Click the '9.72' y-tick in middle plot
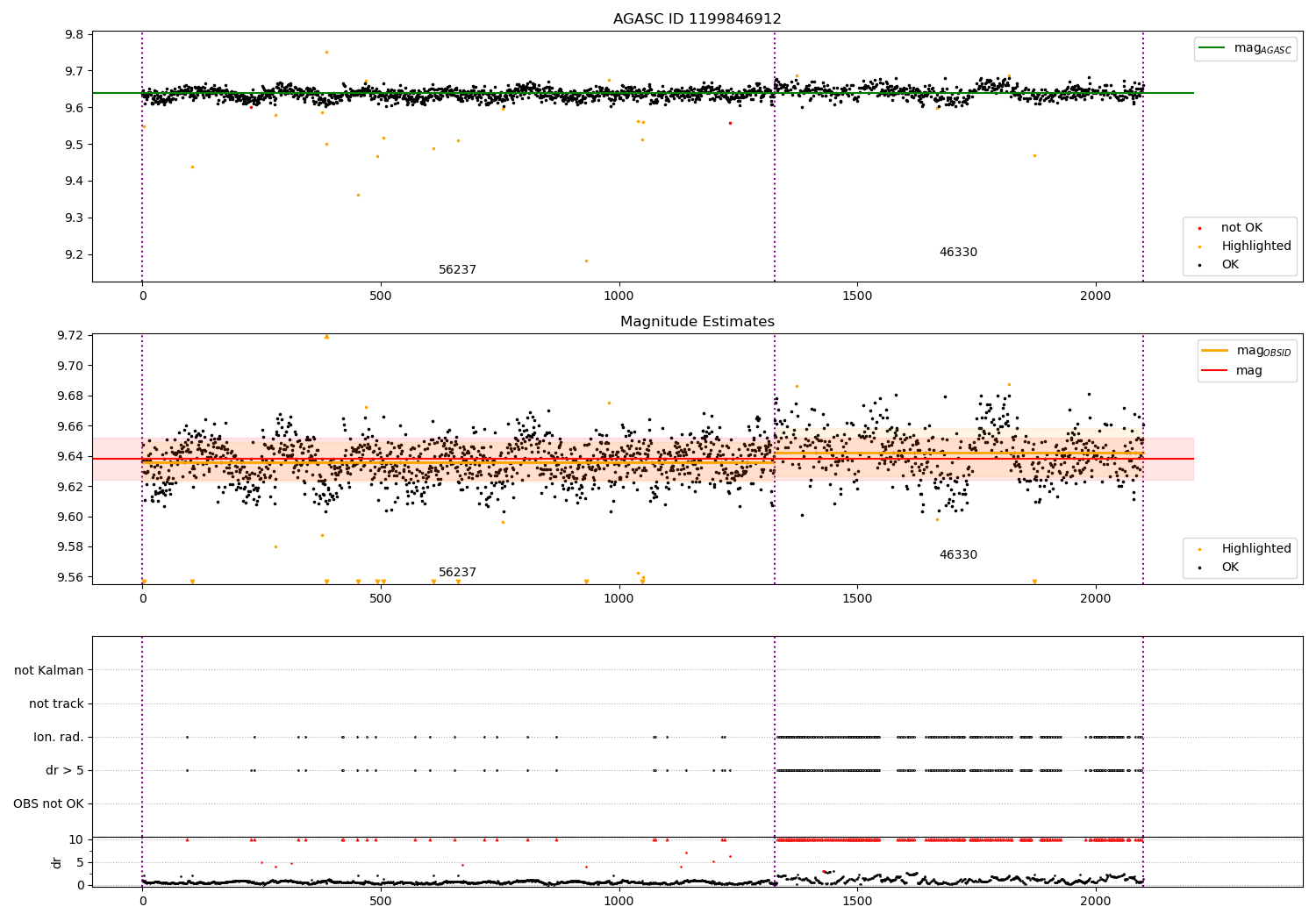The image size is (1316, 921). (71, 336)
